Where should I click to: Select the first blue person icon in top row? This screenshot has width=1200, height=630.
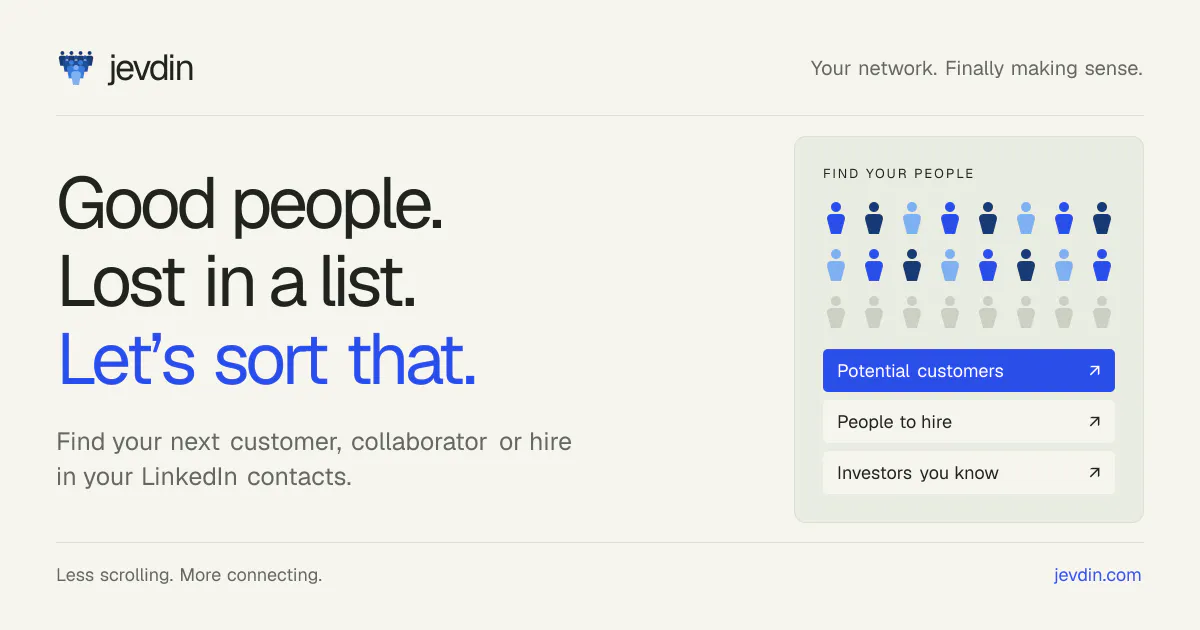coord(836,218)
